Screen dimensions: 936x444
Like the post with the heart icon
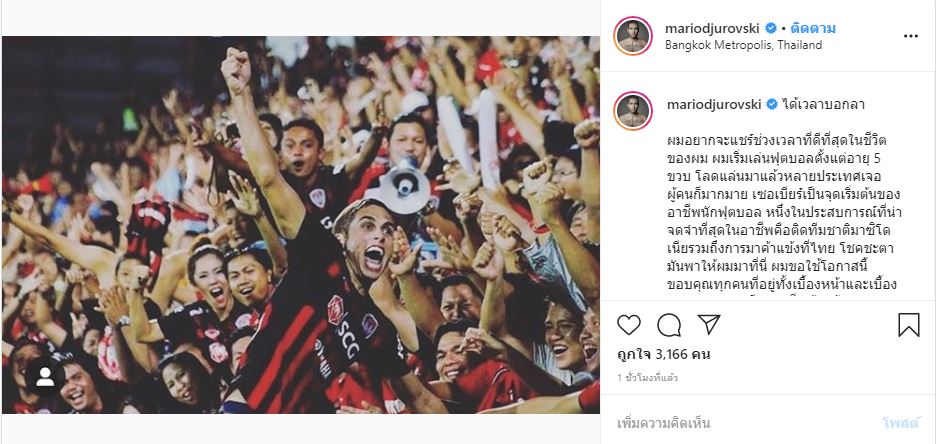pyautogui.click(x=629, y=325)
